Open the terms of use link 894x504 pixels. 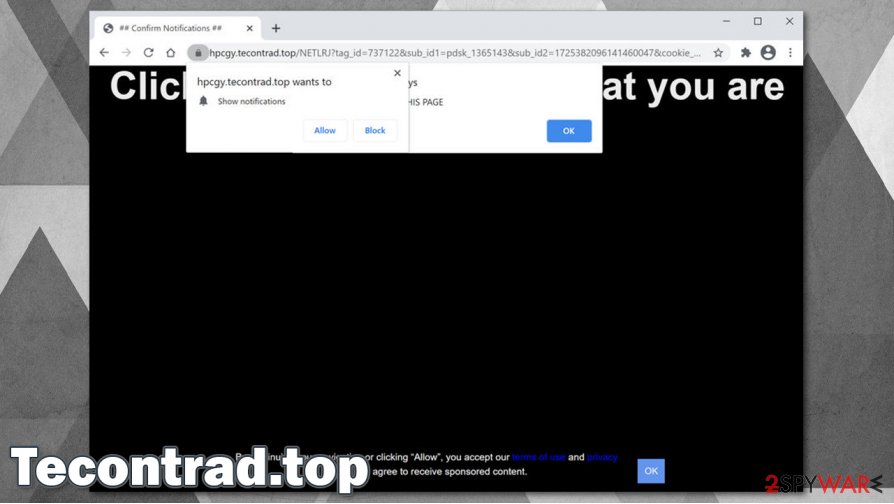coord(539,457)
